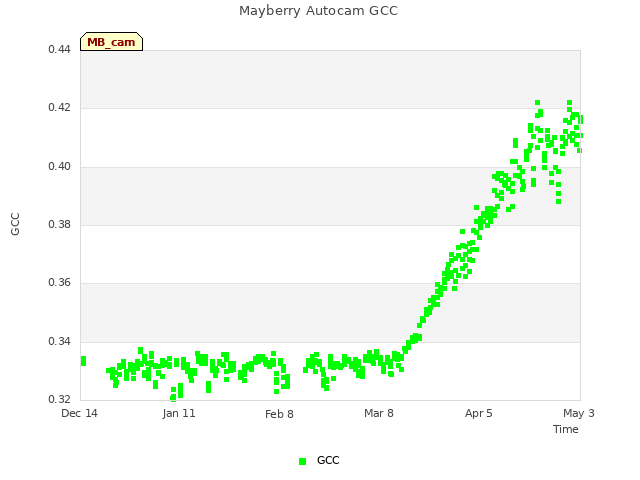The width and height of the screenshot is (640, 480).
Task: Click the Mar 8 x-axis label
Action: click(379, 413)
